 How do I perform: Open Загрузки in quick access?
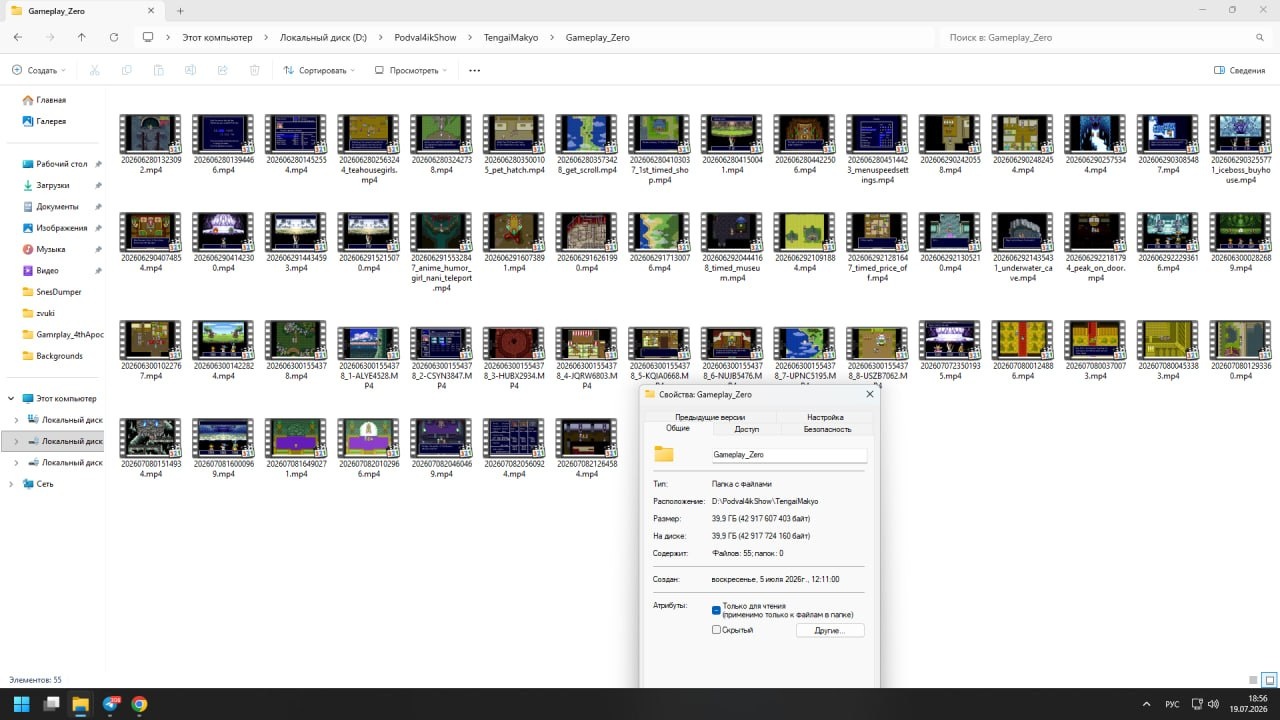(x=54, y=185)
